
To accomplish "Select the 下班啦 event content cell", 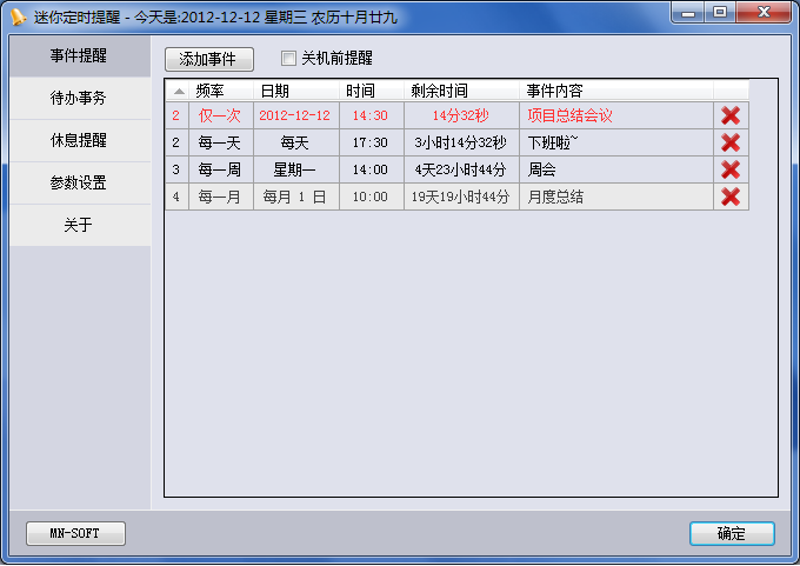I will [616, 143].
